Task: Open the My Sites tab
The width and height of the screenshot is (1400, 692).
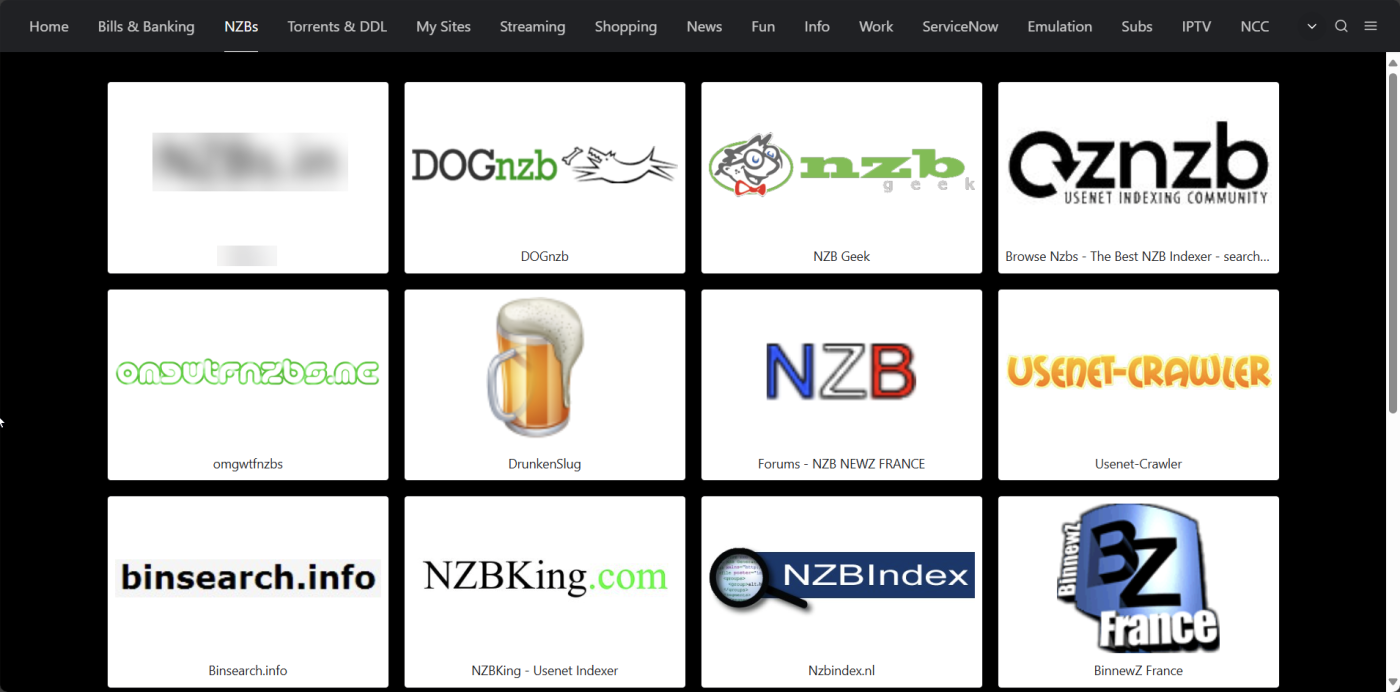Action: click(x=443, y=26)
